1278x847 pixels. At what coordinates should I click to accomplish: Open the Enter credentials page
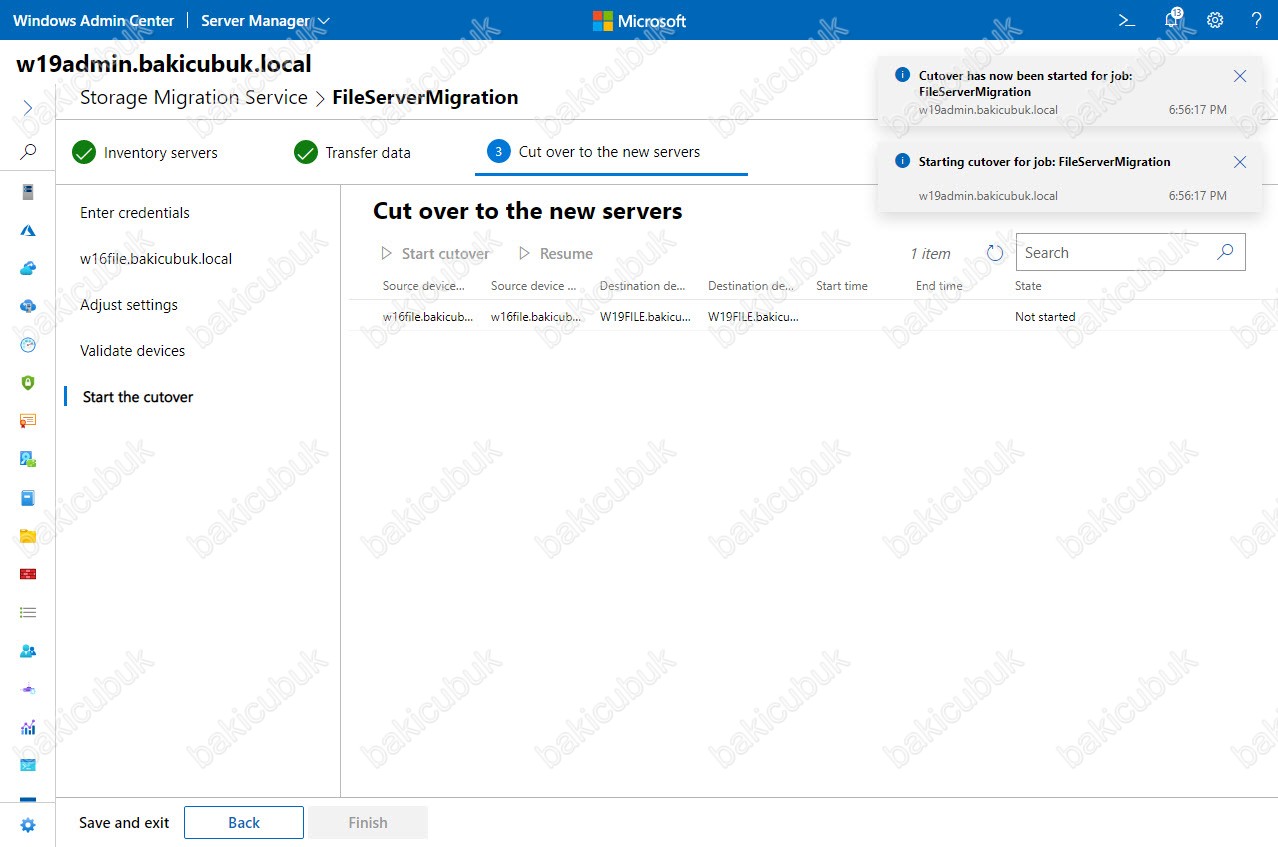[135, 213]
